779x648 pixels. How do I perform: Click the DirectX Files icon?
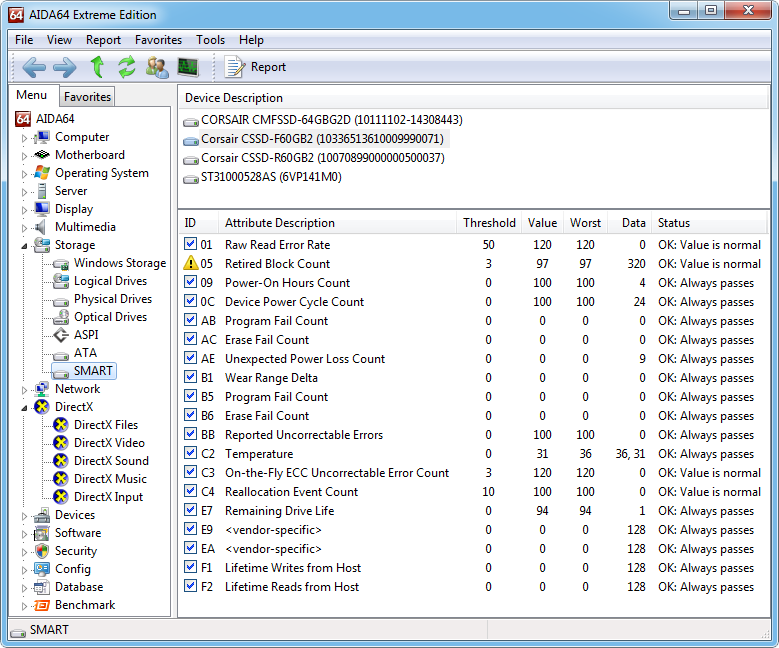[61, 425]
